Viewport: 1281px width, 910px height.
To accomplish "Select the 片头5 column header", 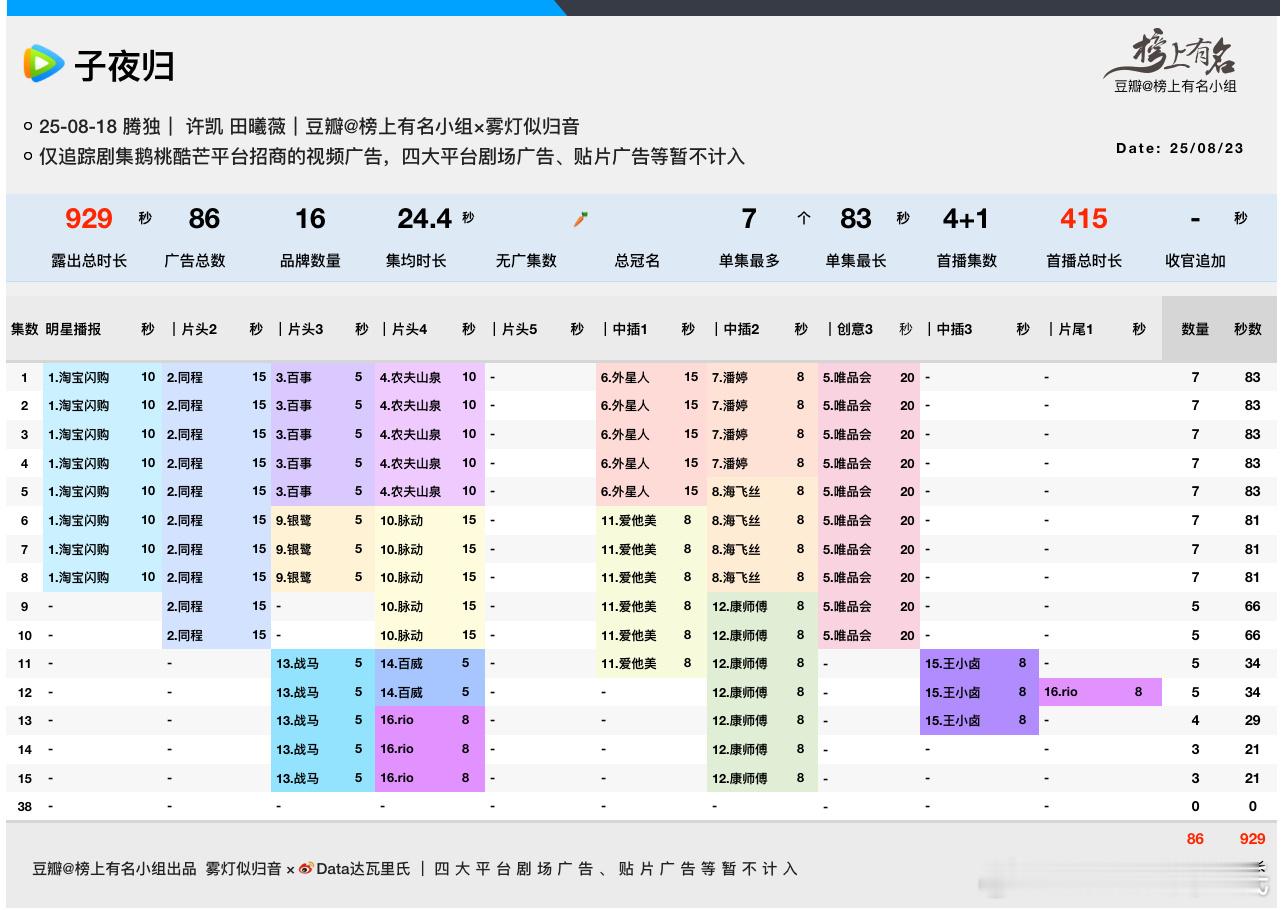I will pos(519,329).
